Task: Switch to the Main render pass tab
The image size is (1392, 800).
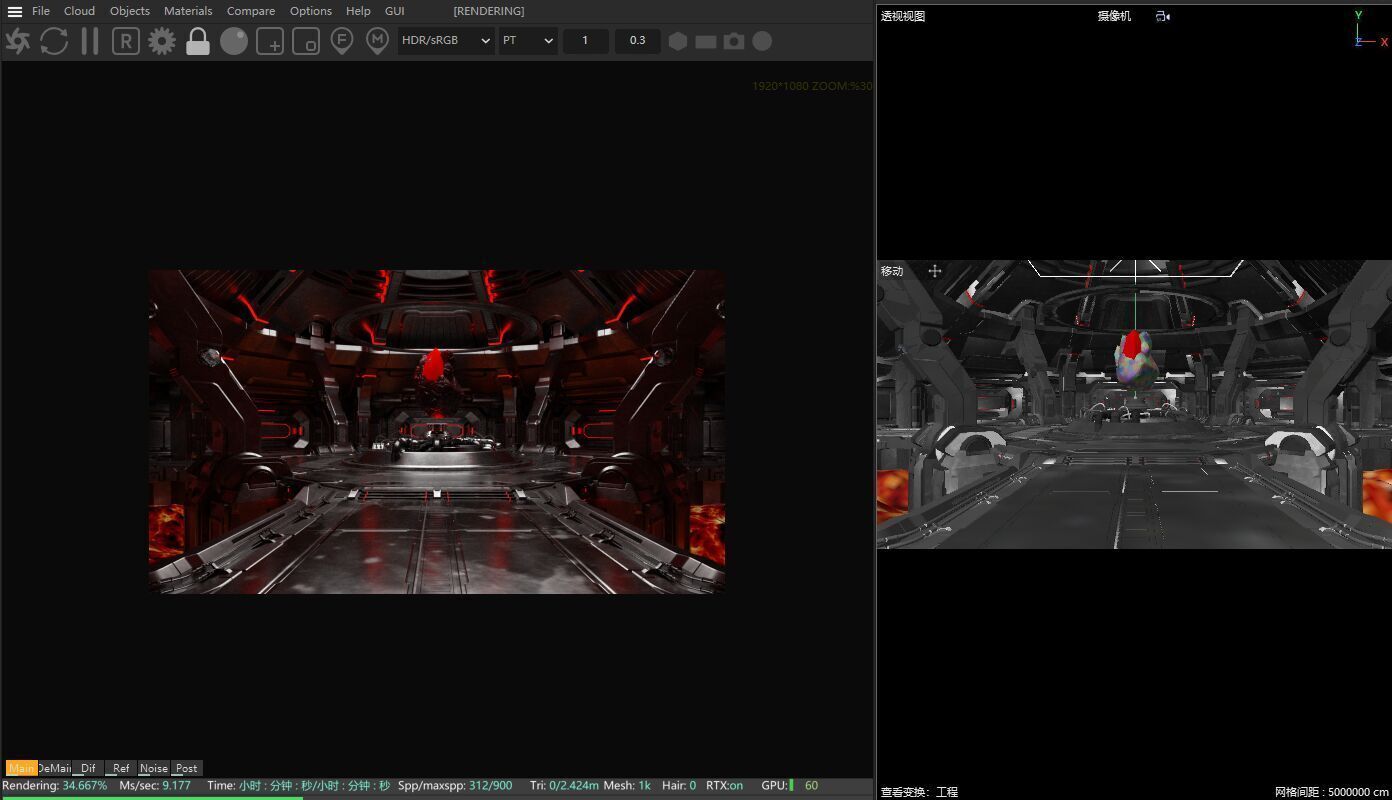Action: click(x=22, y=768)
